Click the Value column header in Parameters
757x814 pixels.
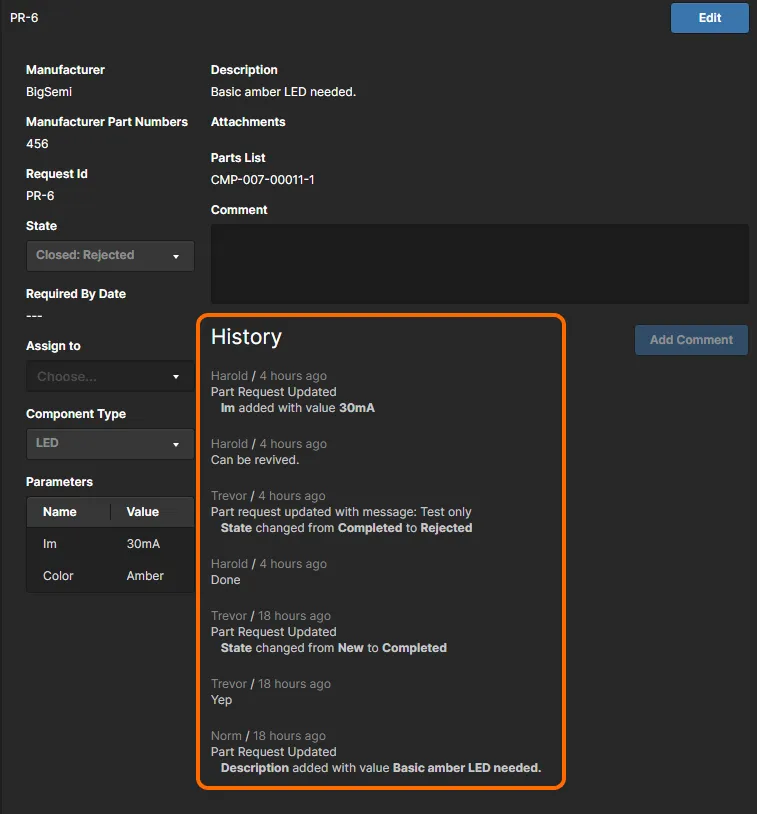[x=143, y=512]
